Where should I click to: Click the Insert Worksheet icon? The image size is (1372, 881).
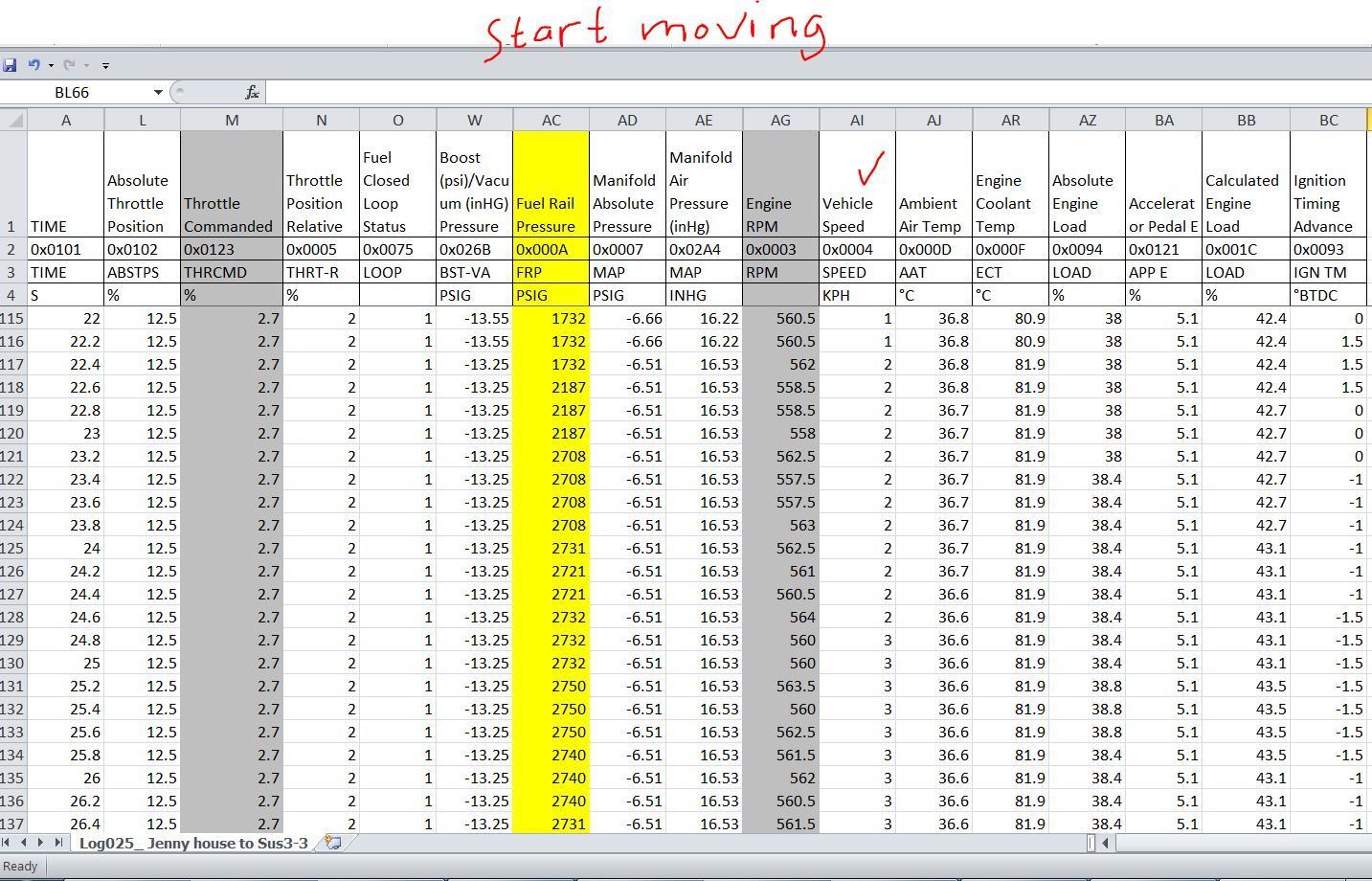333,843
